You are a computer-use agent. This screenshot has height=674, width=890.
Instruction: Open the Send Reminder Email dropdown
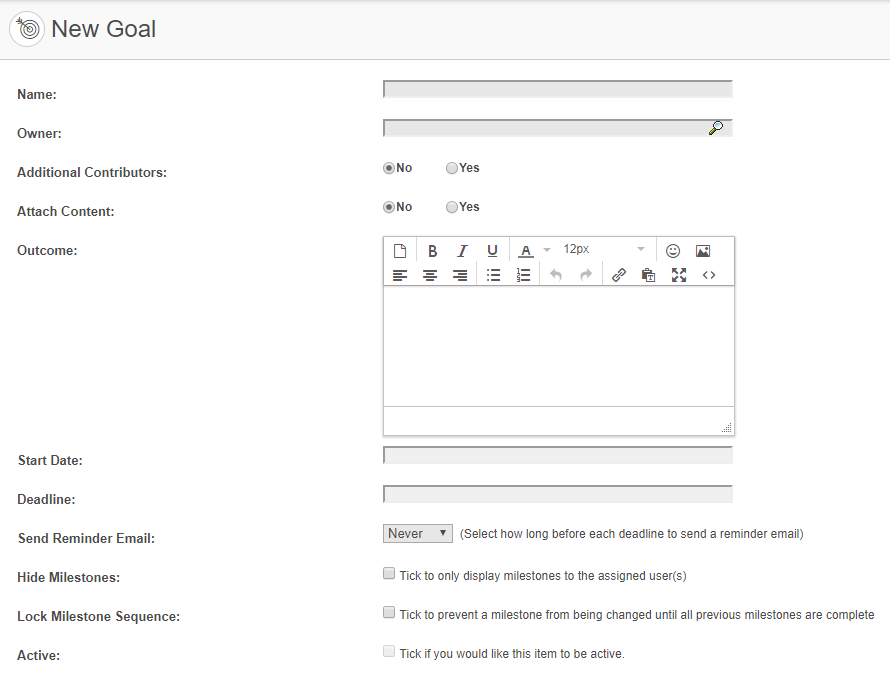pyautogui.click(x=418, y=534)
